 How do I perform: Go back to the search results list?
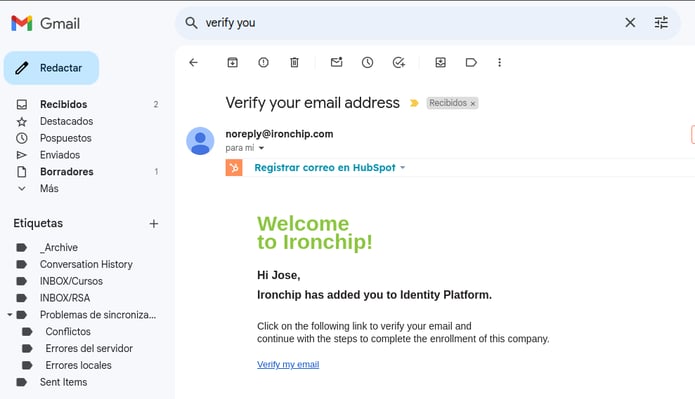click(x=193, y=63)
